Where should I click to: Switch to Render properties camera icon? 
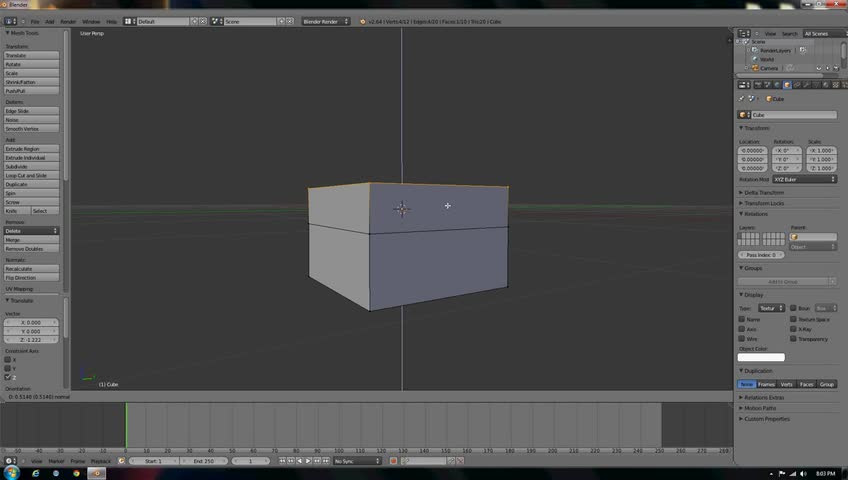758,85
